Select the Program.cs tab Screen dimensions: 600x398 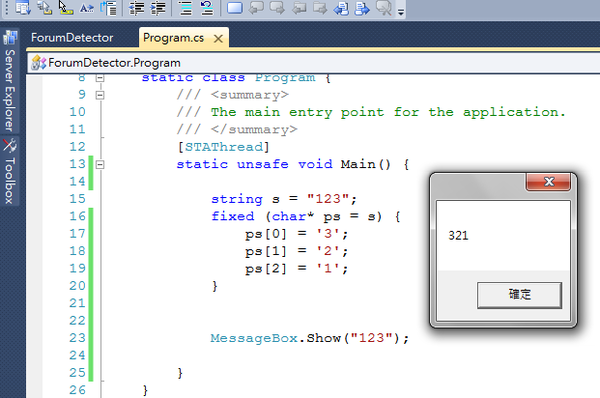[173, 38]
